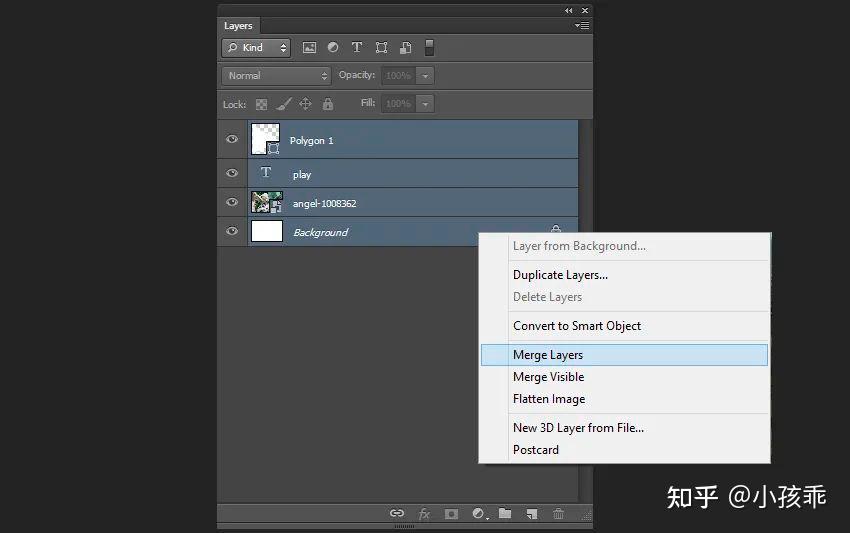850x533 pixels.
Task: Choose Merge Layers from context menu
Action: tap(624, 355)
